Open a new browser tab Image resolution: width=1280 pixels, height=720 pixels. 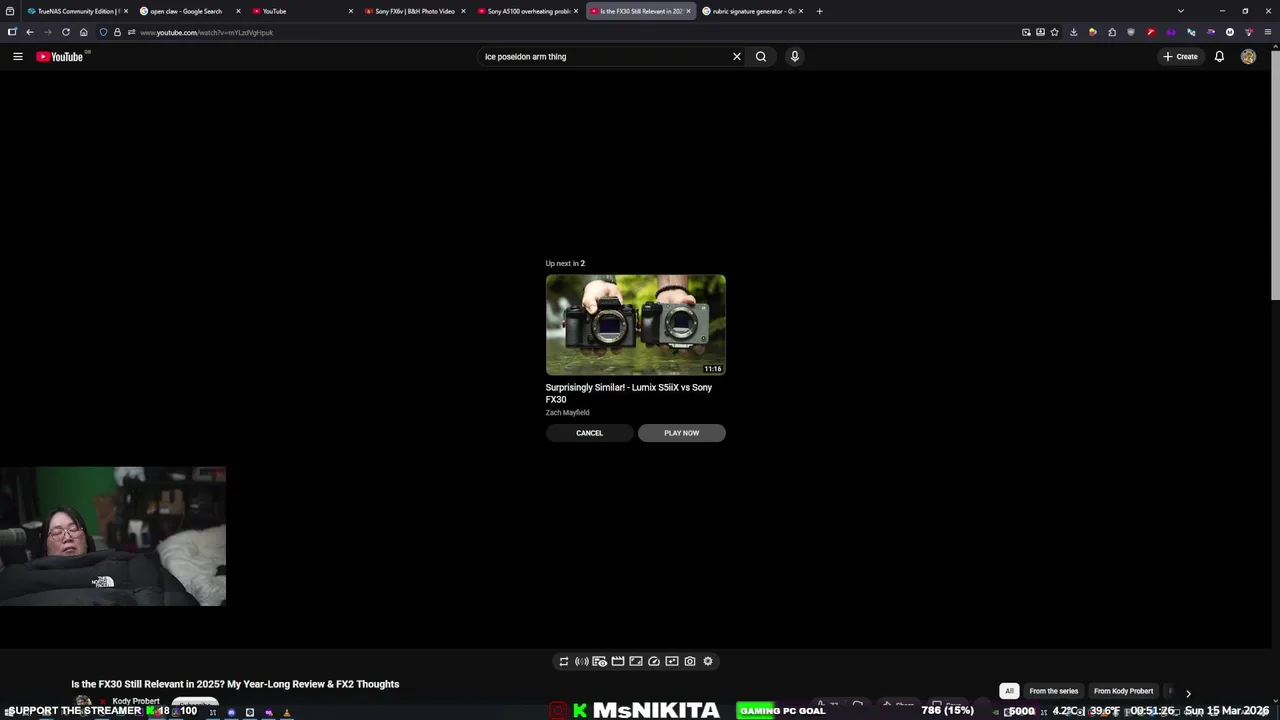click(x=819, y=11)
